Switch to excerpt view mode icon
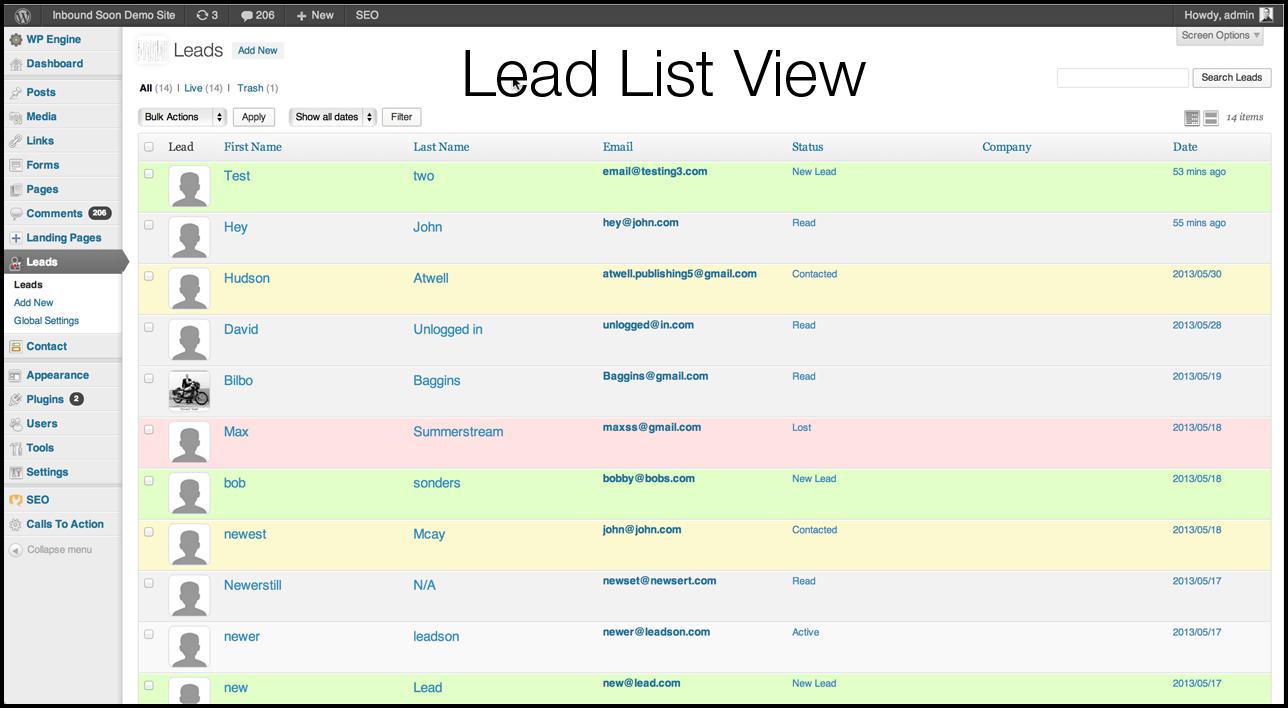 (1211, 118)
